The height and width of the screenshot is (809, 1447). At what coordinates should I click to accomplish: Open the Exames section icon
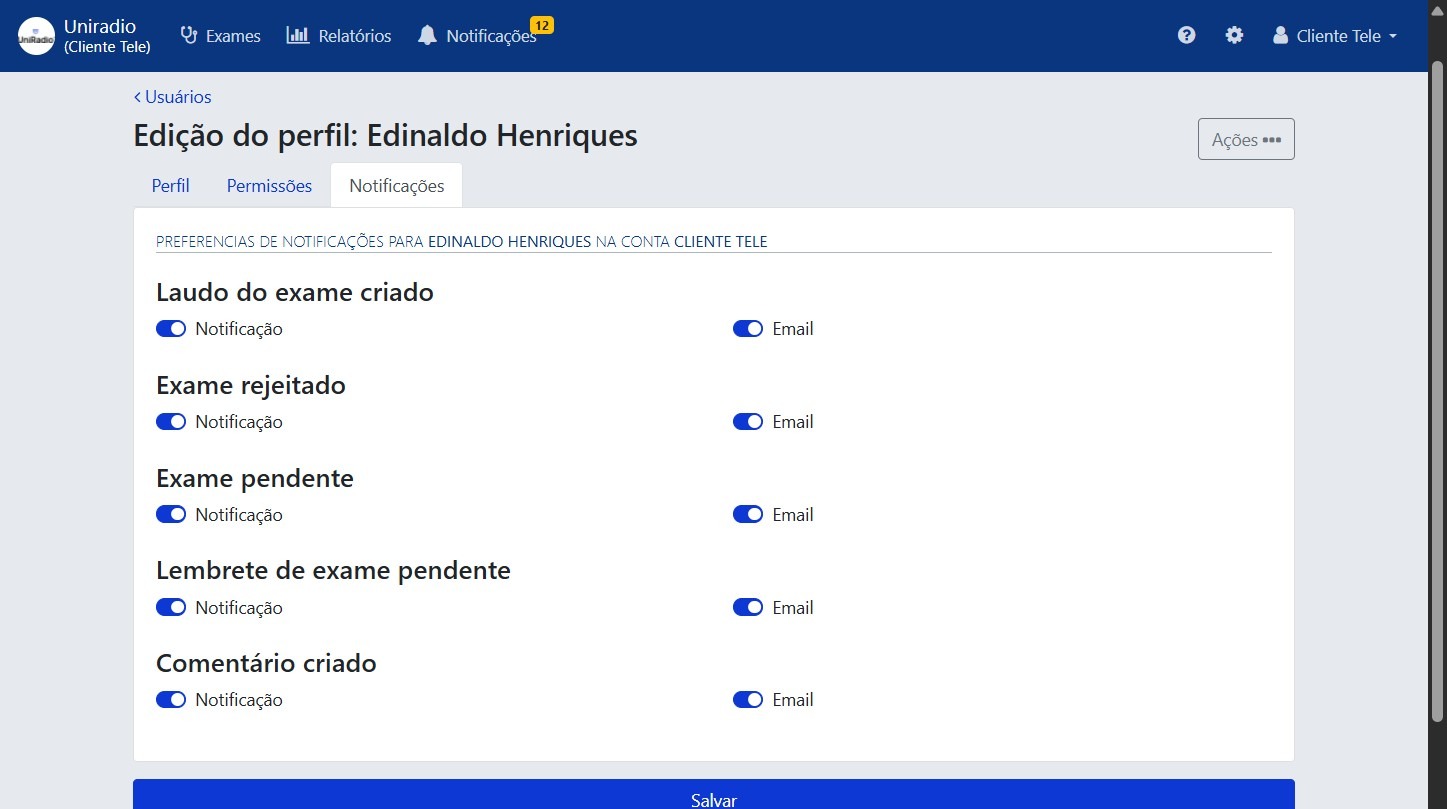tap(188, 35)
